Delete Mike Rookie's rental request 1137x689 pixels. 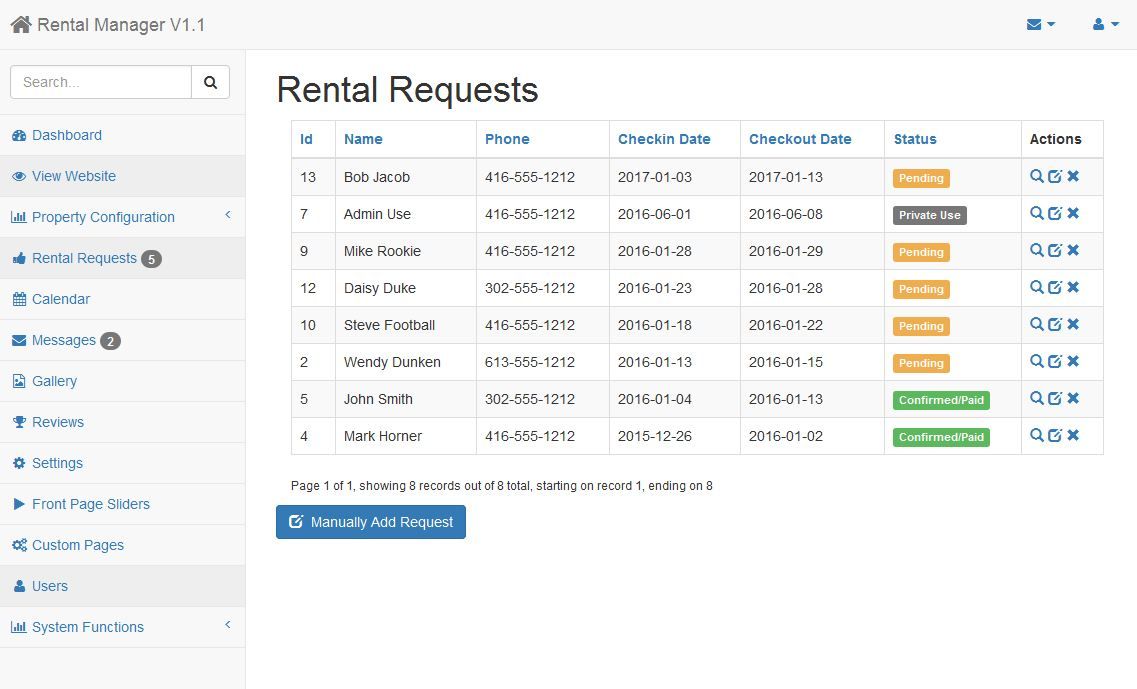tap(1073, 250)
